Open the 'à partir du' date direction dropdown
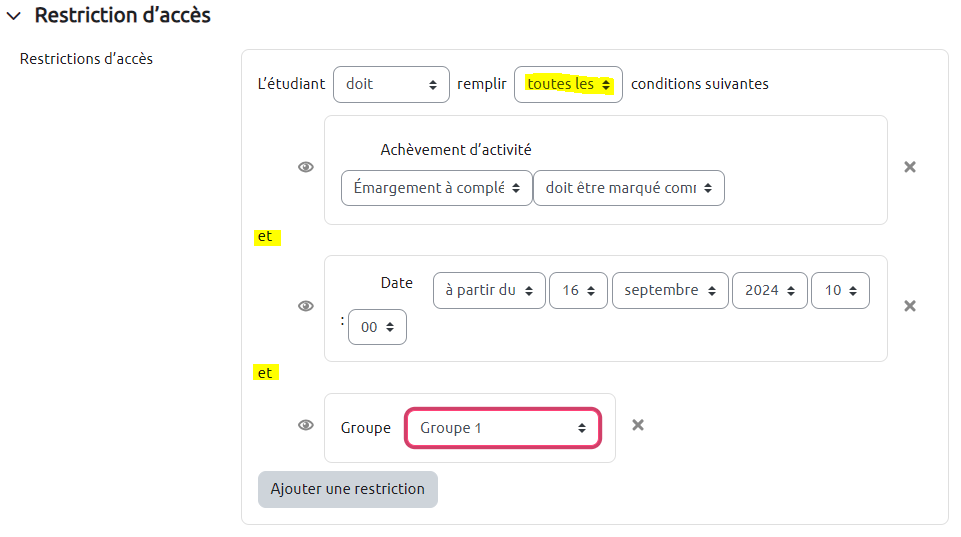 point(489,291)
